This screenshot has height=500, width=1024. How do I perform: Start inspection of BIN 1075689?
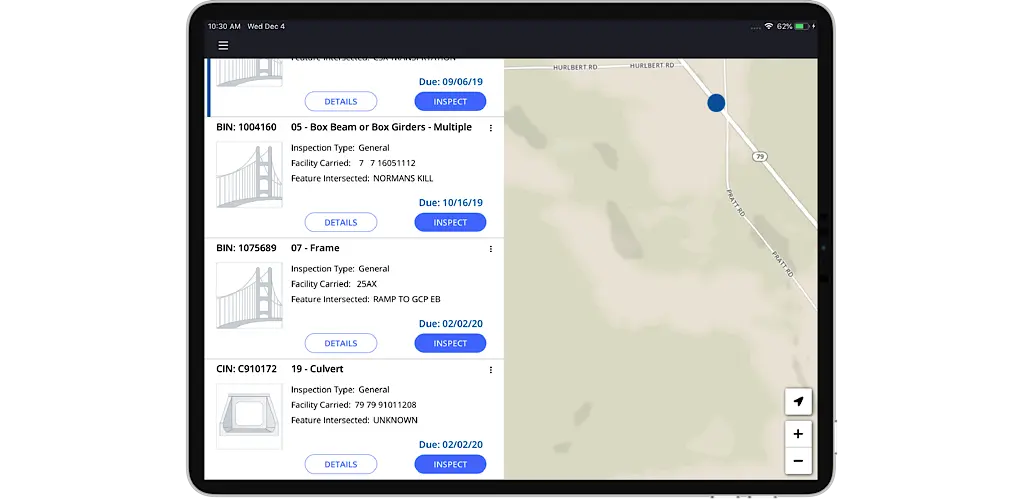tap(450, 343)
